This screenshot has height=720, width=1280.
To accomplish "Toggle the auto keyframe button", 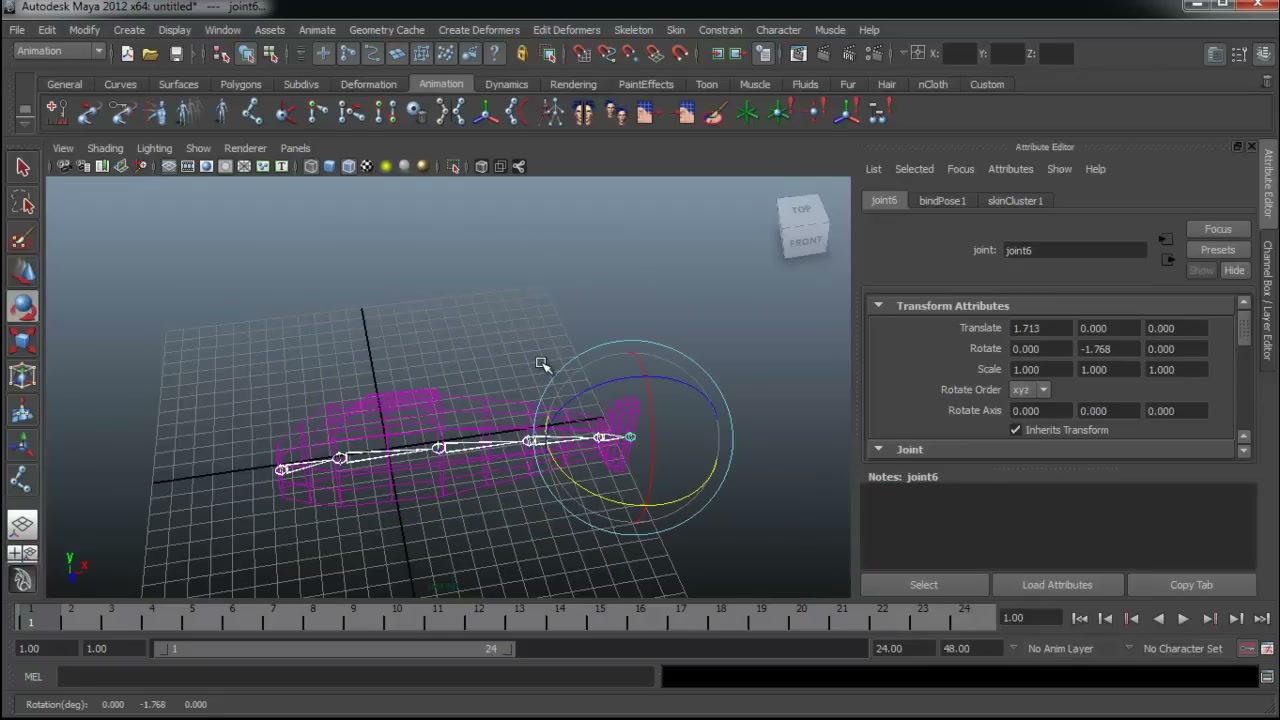I will pyautogui.click(x=1247, y=648).
